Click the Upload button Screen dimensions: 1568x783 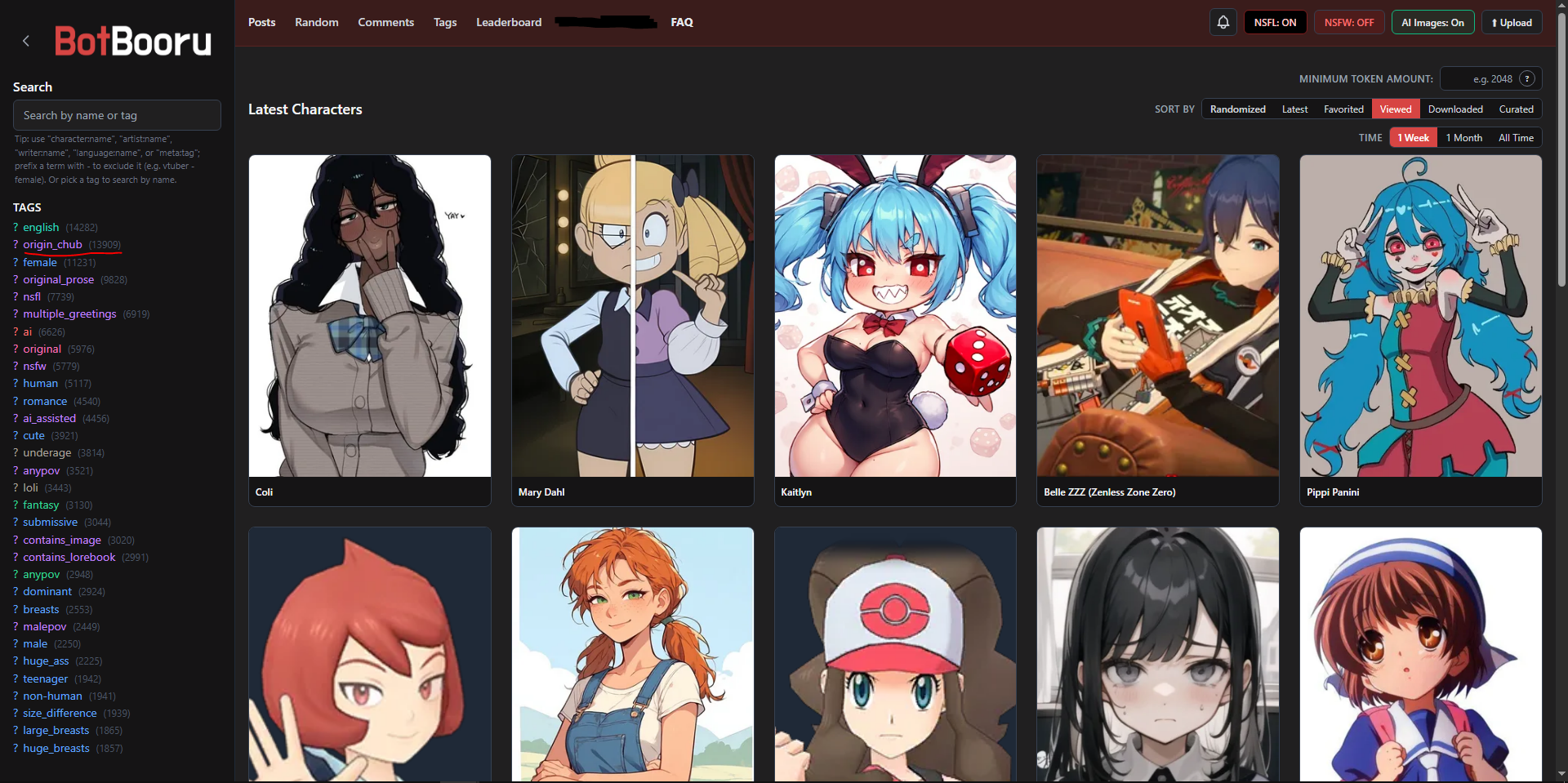[1512, 23]
